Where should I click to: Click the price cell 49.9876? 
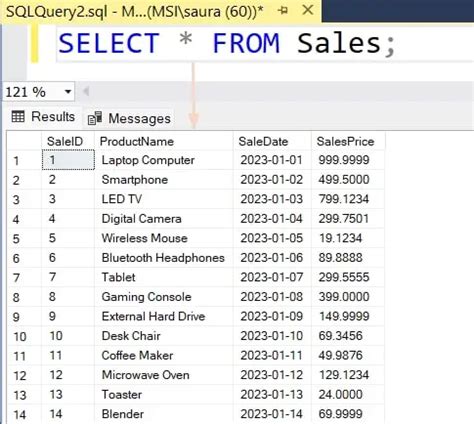[x=348, y=355]
